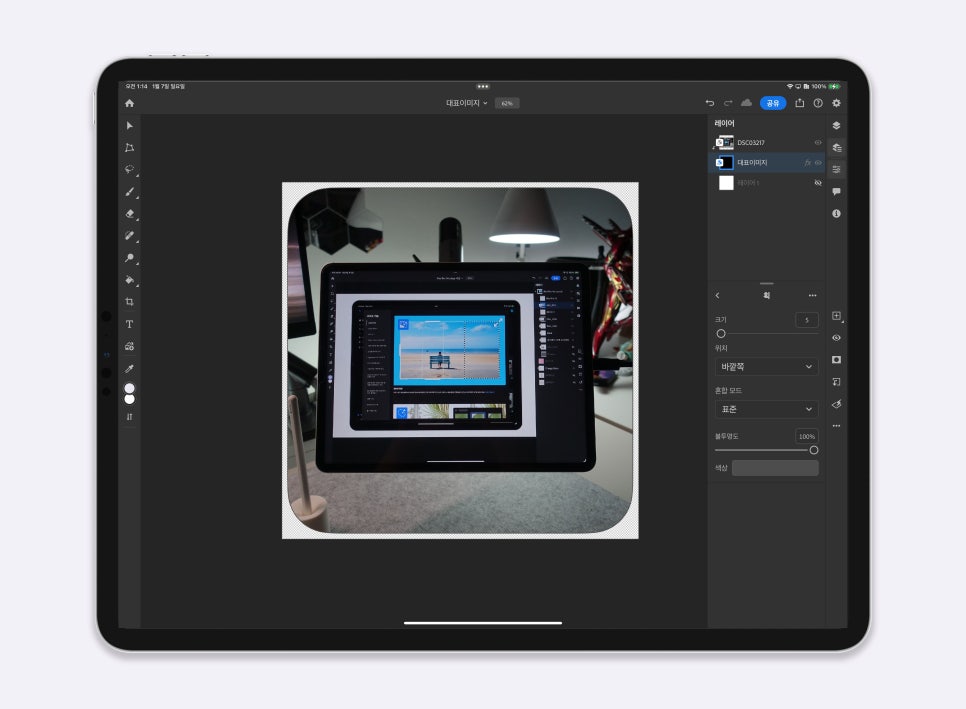Add a layer mask

(x=836, y=360)
